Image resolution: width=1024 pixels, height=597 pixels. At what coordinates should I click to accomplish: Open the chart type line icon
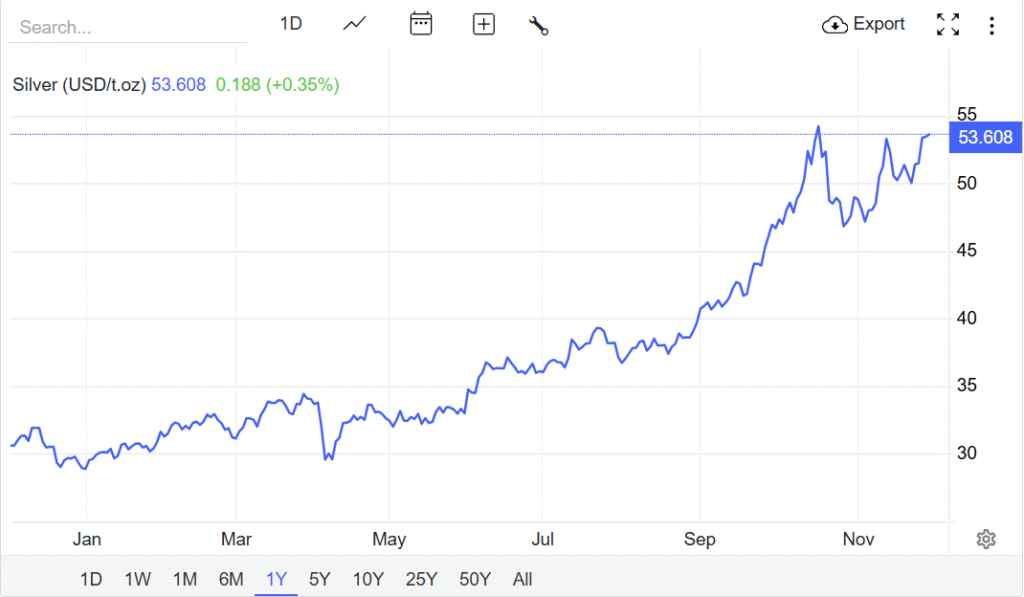pos(354,24)
